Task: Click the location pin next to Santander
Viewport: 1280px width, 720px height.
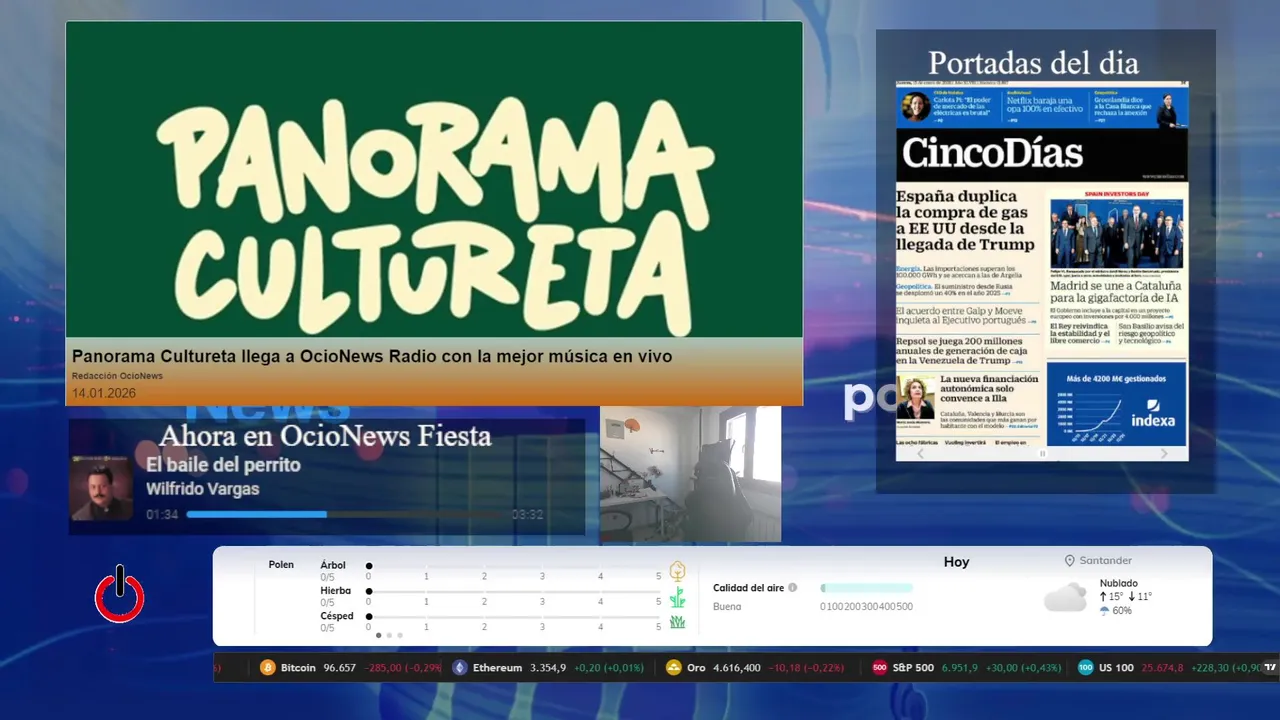Action: [1069, 561]
